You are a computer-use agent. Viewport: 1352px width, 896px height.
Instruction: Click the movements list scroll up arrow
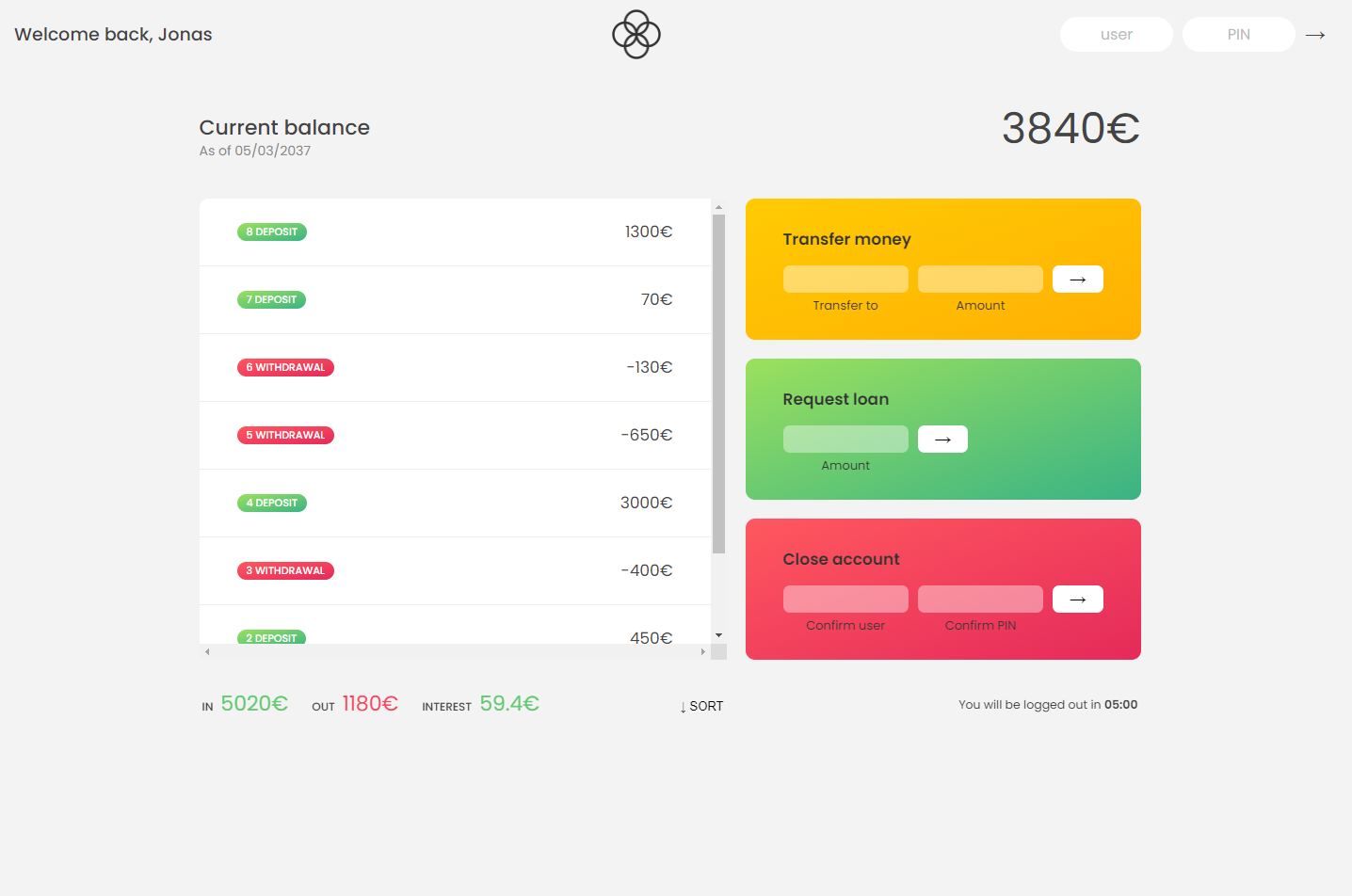(x=718, y=206)
